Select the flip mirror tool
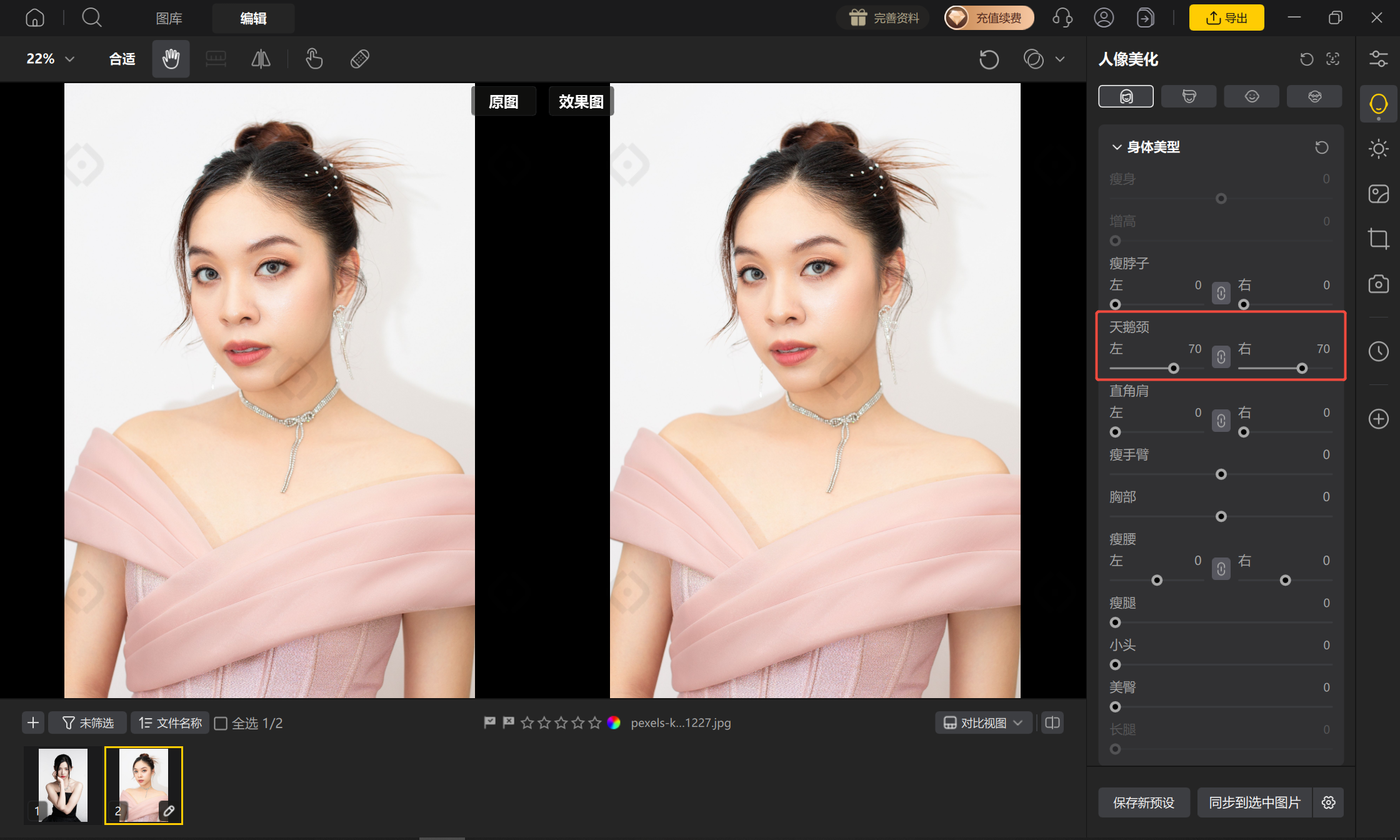Viewport: 1400px width, 840px height. tap(261, 59)
